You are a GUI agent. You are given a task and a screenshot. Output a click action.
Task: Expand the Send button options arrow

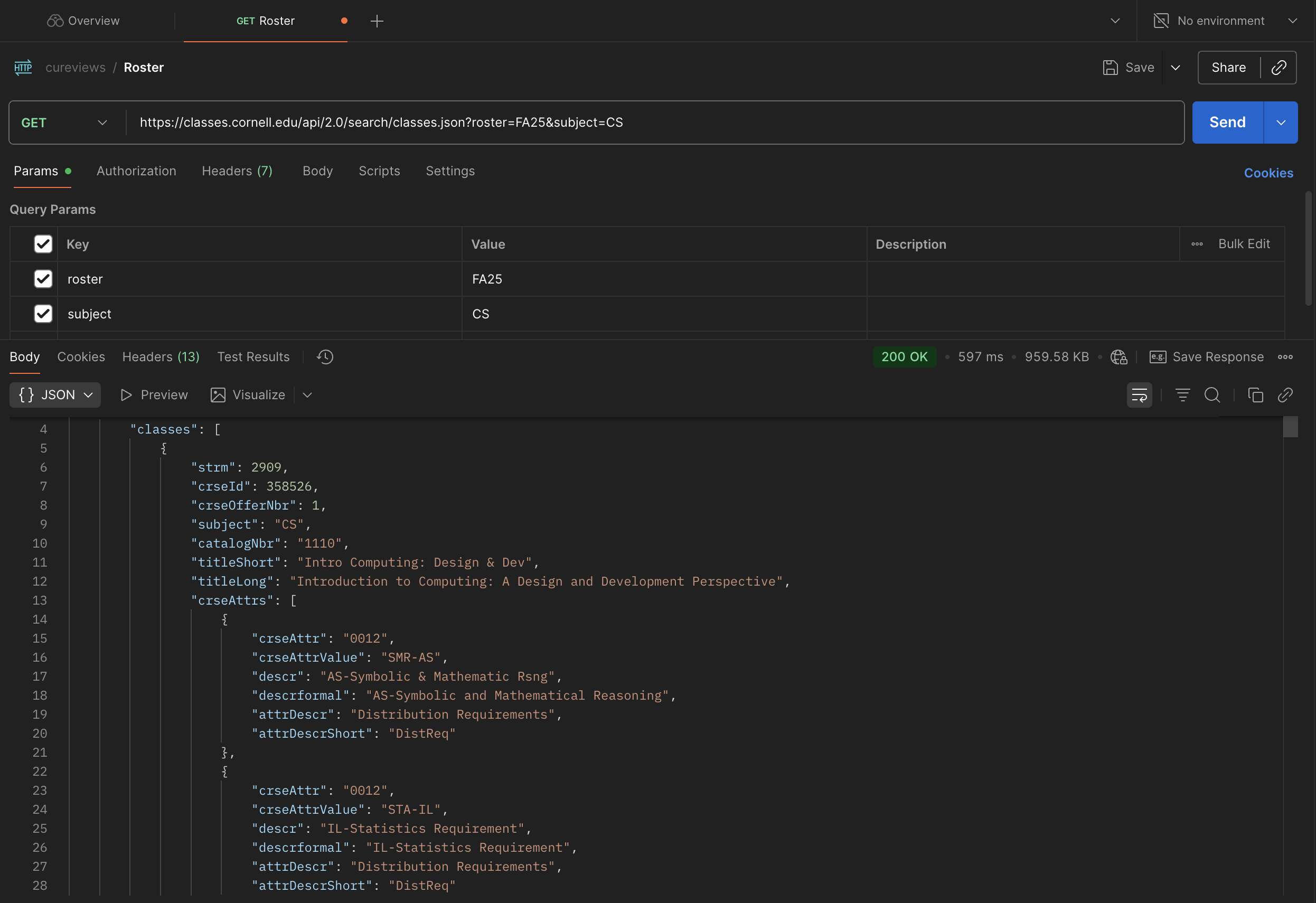coord(1280,123)
